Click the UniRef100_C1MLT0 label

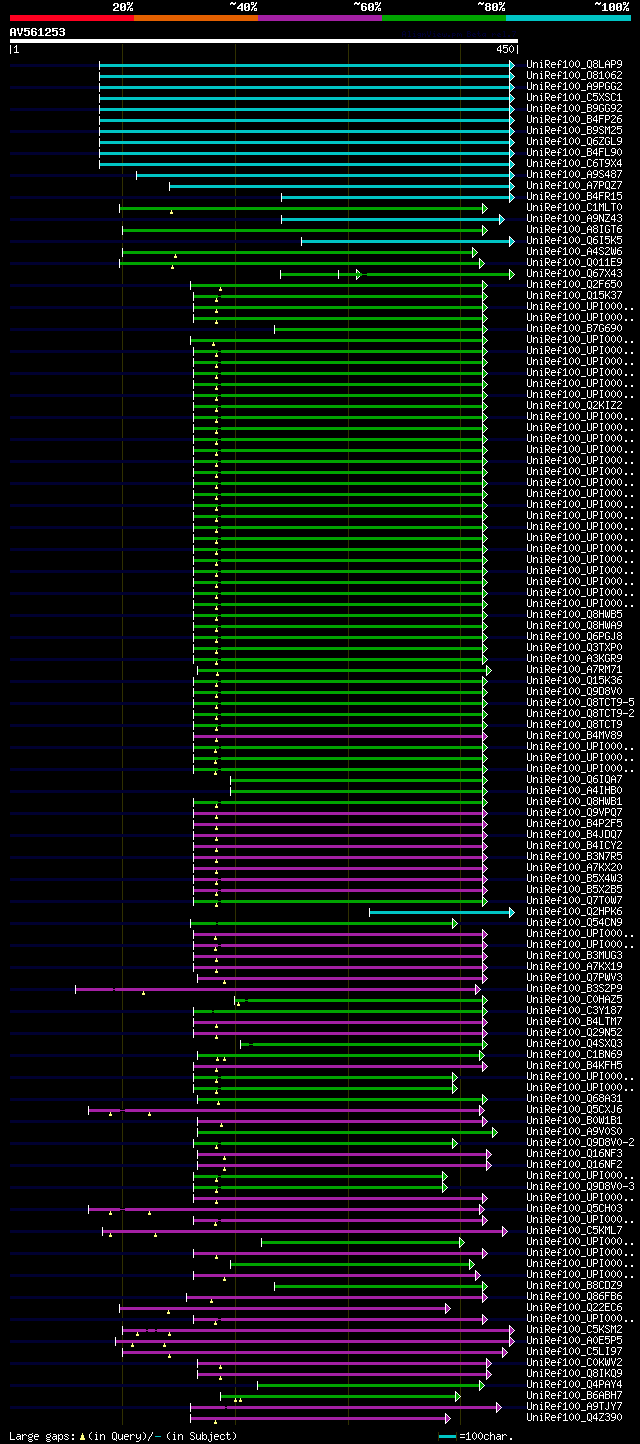(574, 208)
